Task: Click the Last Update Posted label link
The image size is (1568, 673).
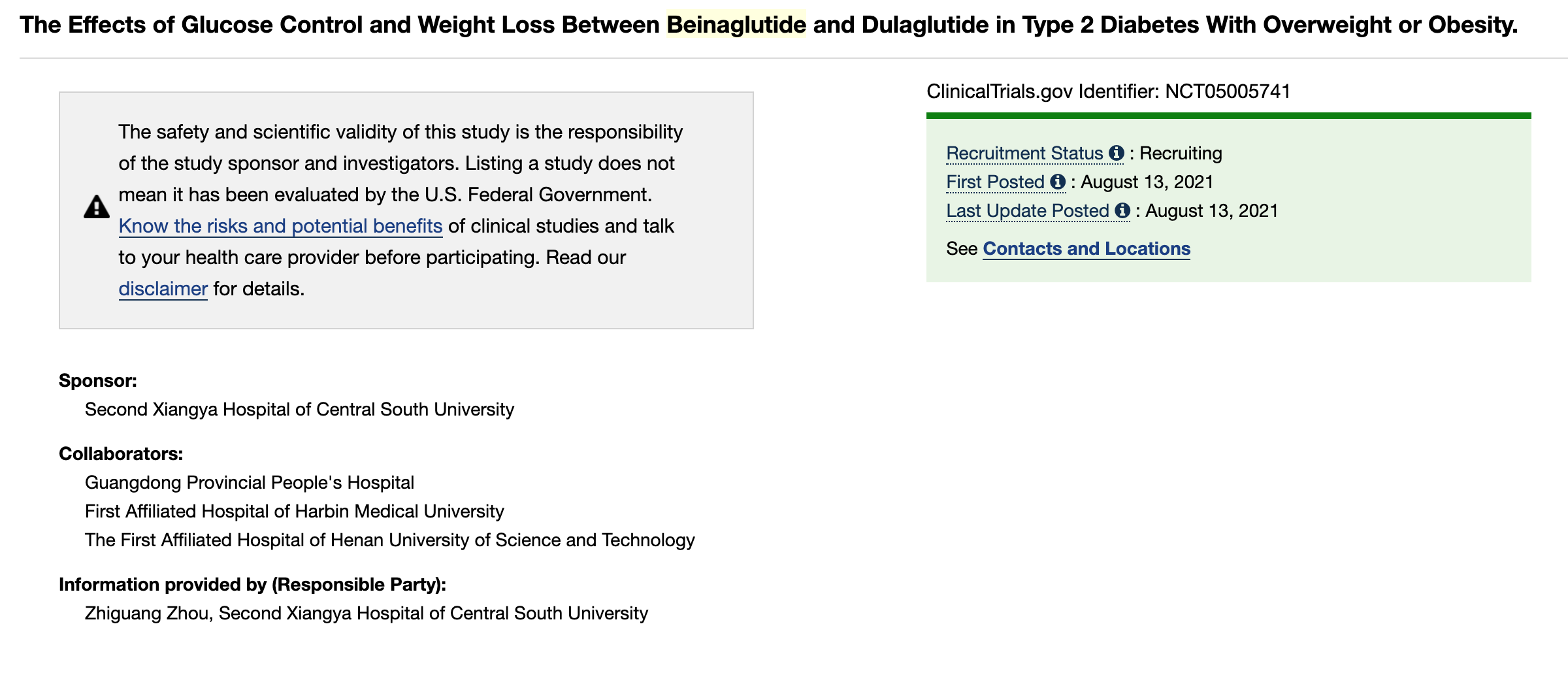Action: click(1027, 211)
